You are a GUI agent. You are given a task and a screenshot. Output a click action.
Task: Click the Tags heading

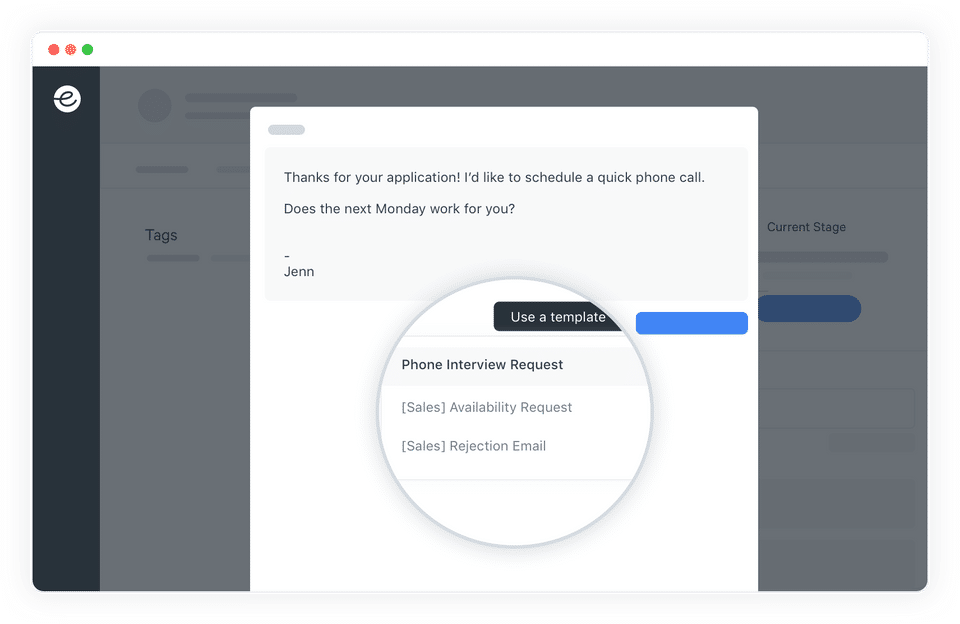pyautogui.click(x=161, y=235)
